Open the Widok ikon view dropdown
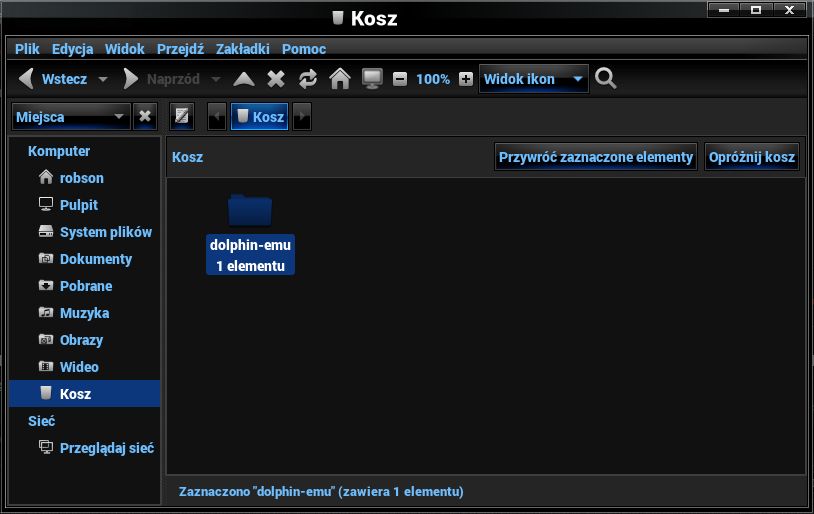Viewport: 814px width, 514px height. point(534,79)
